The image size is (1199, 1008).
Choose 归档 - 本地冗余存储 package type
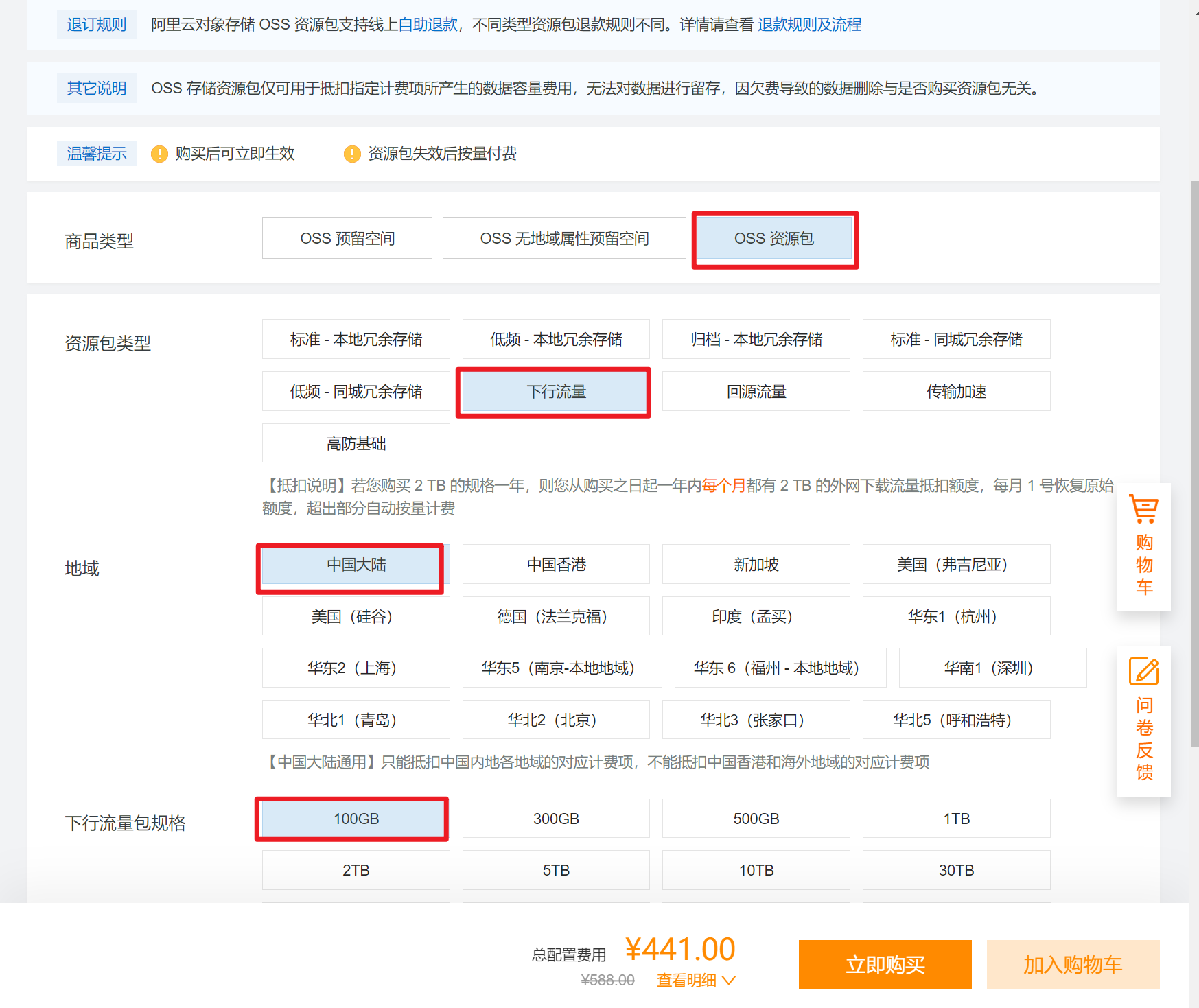point(756,339)
